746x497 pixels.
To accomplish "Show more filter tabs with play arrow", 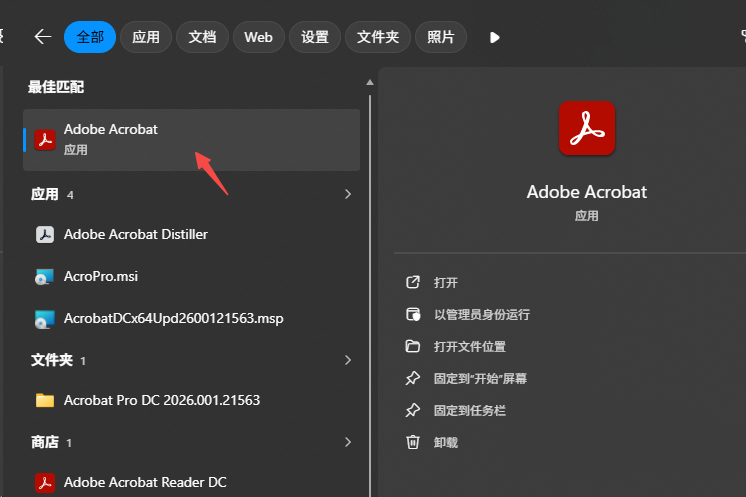I will point(495,38).
